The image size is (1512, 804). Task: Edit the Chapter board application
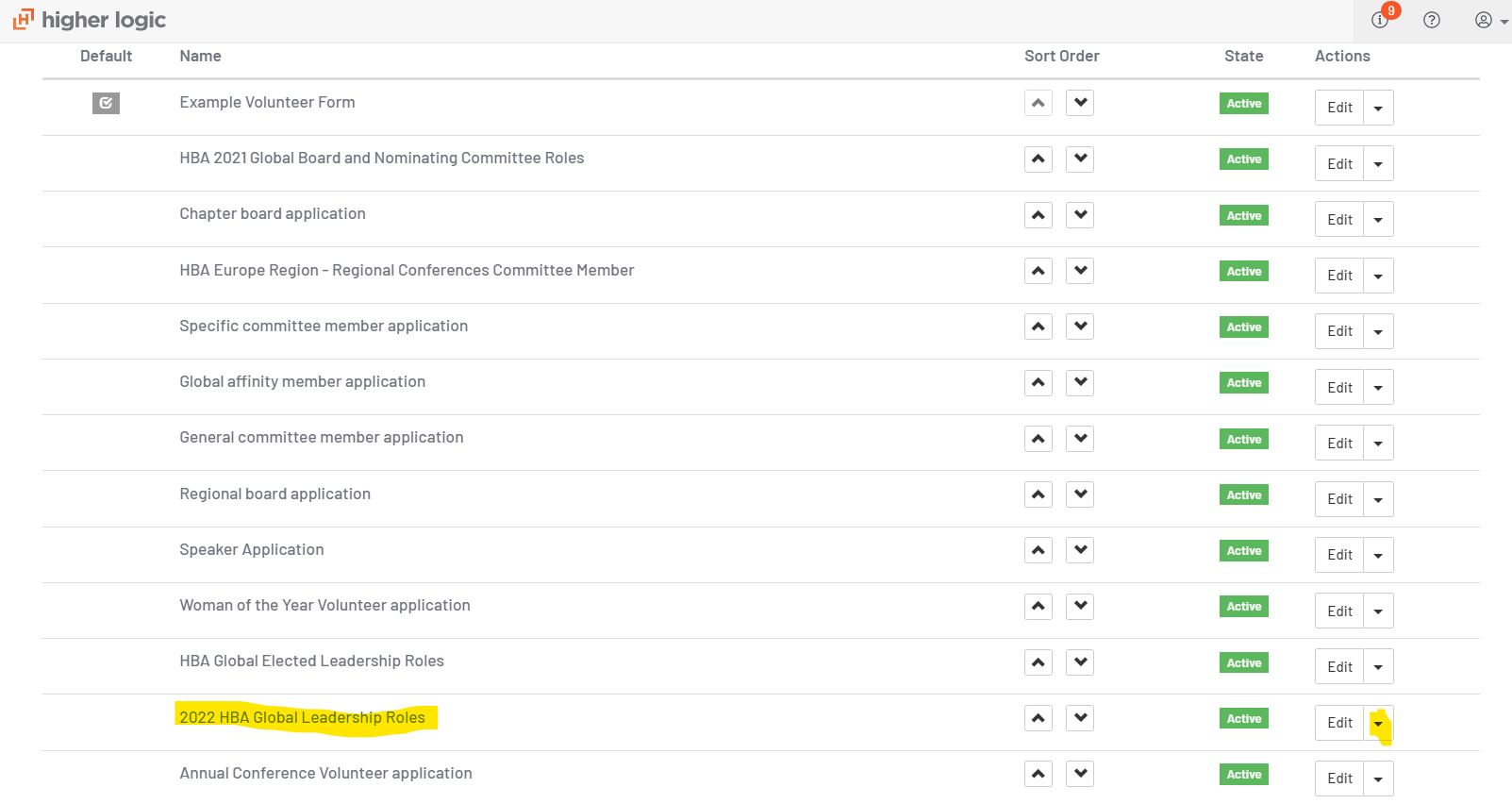(1339, 219)
